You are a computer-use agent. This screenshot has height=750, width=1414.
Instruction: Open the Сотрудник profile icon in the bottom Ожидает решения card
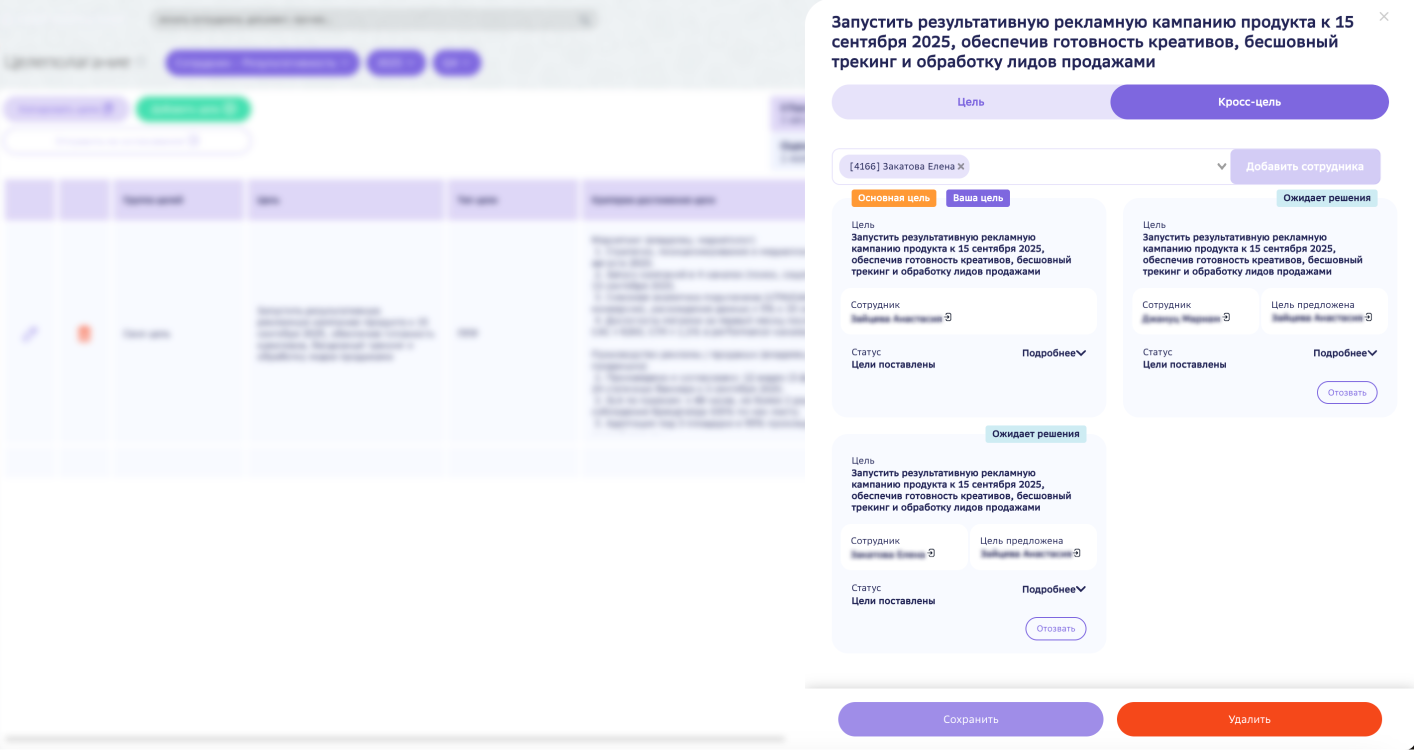pos(931,553)
